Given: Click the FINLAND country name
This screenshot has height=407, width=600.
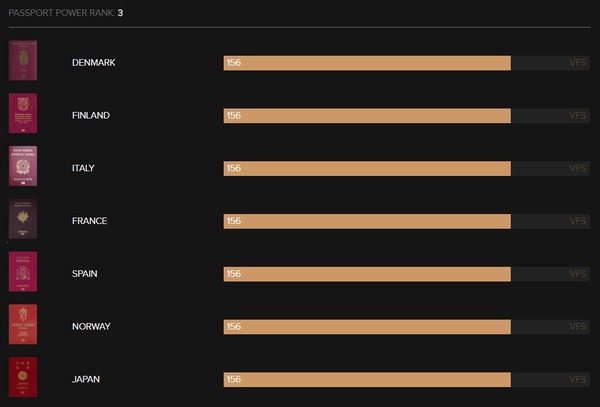Looking at the screenshot, I should (x=91, y=116).
